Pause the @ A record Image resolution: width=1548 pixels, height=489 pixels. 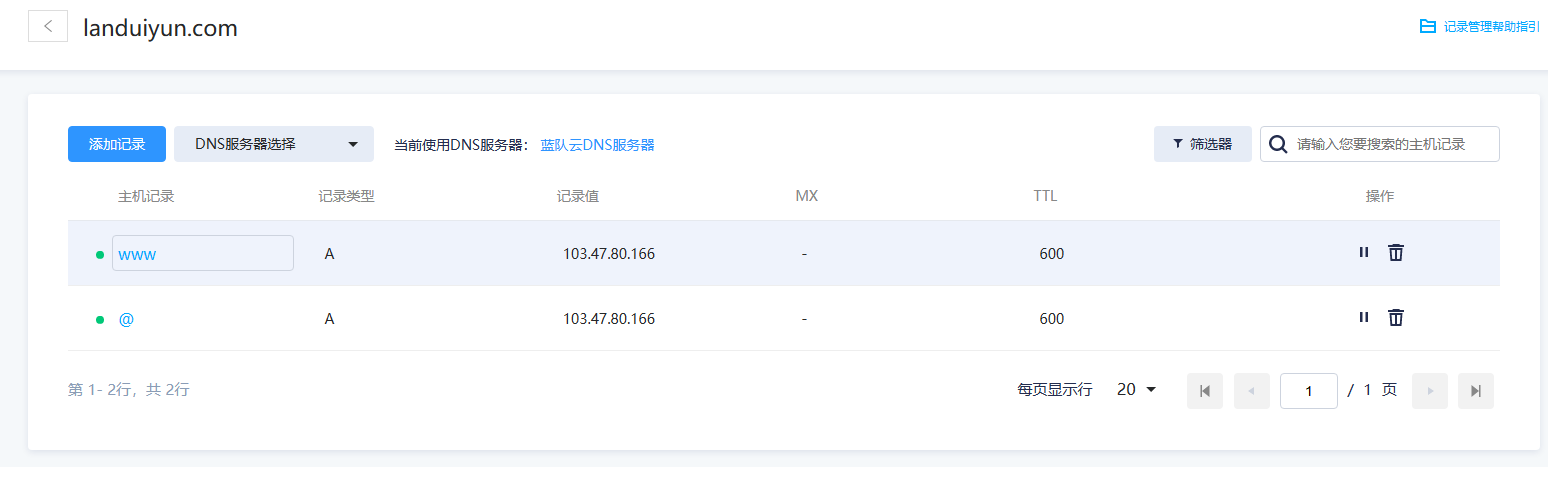click(x=1364, y=318)
